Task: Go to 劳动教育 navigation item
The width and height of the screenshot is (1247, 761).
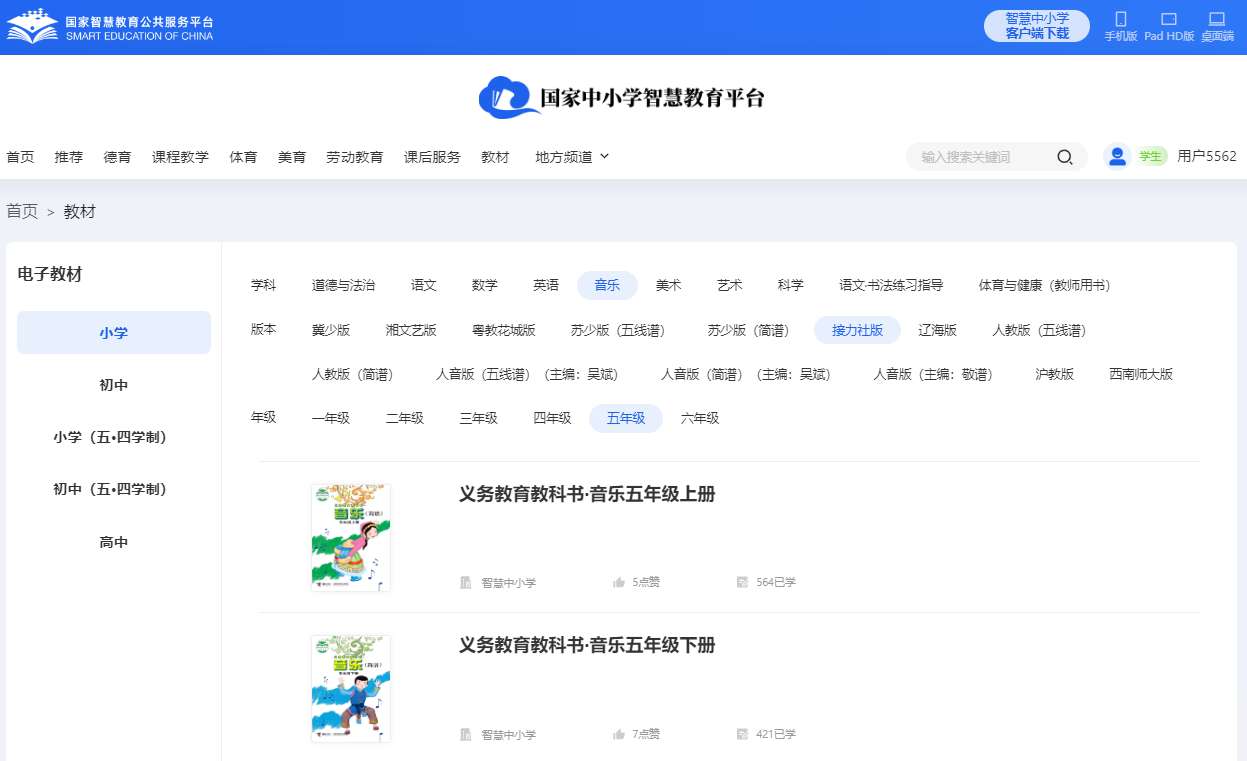Action: (x=354, y=157)
